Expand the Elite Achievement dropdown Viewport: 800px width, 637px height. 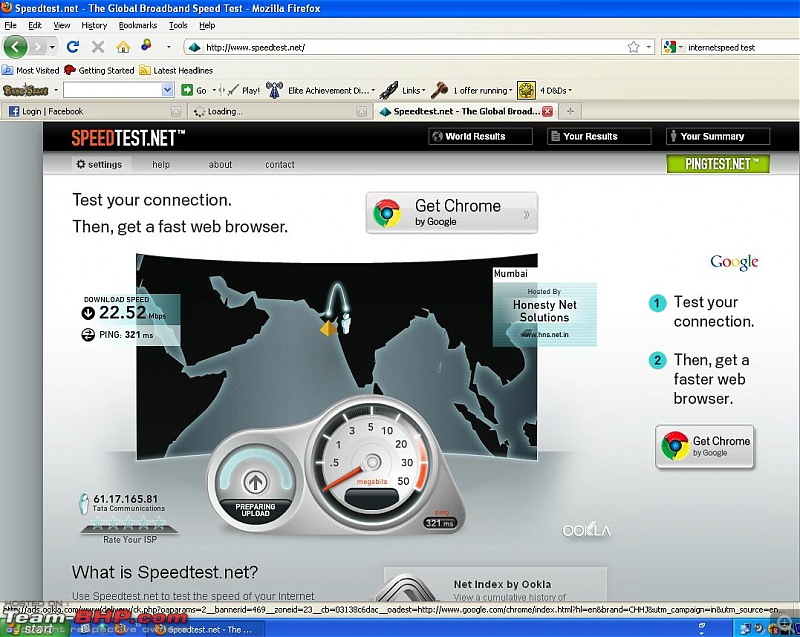click(373, 91)
